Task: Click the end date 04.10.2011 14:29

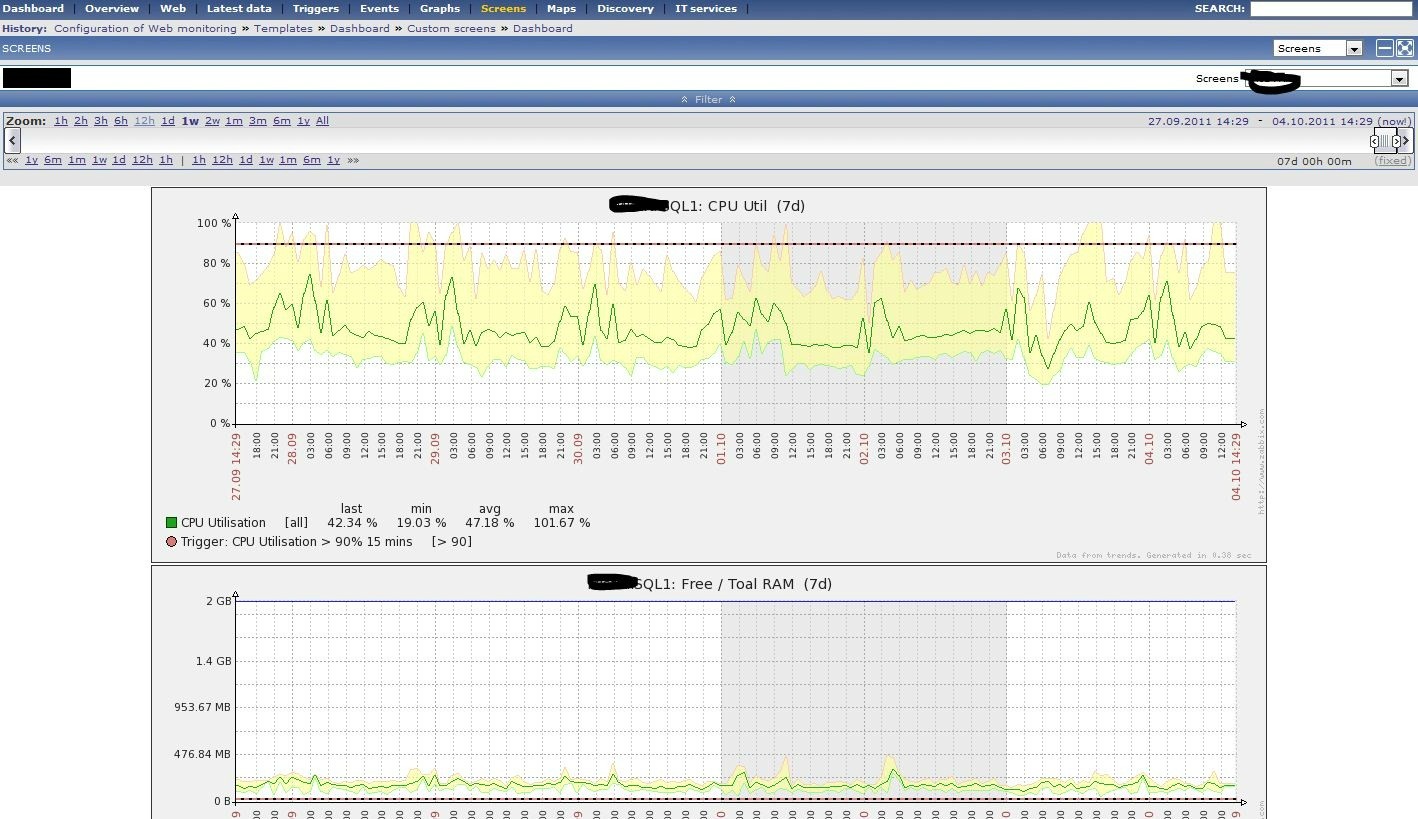Action: 1322,121
